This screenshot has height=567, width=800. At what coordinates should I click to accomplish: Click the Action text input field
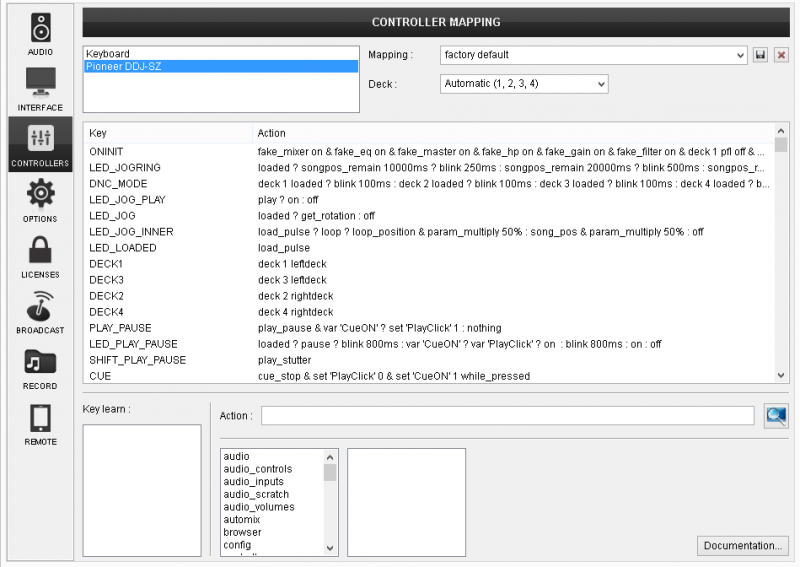tap(508, 415)
